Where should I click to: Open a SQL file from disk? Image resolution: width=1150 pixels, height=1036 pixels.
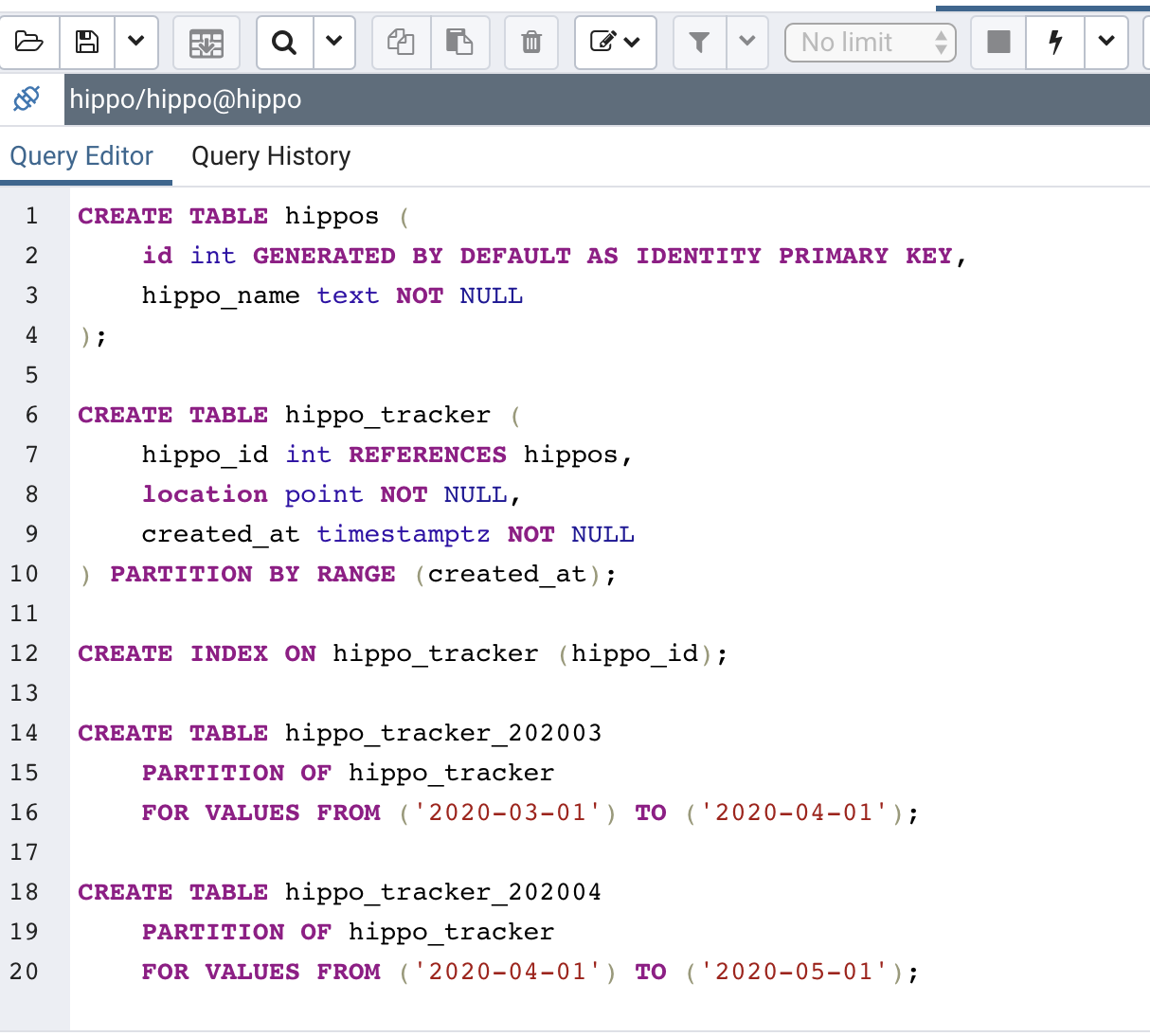pyautogui.click(x=29, y=42)
